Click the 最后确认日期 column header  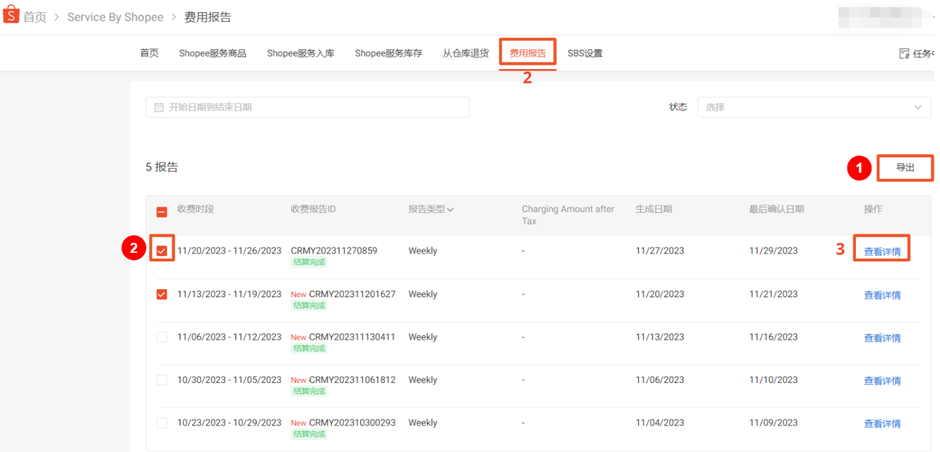776,209
